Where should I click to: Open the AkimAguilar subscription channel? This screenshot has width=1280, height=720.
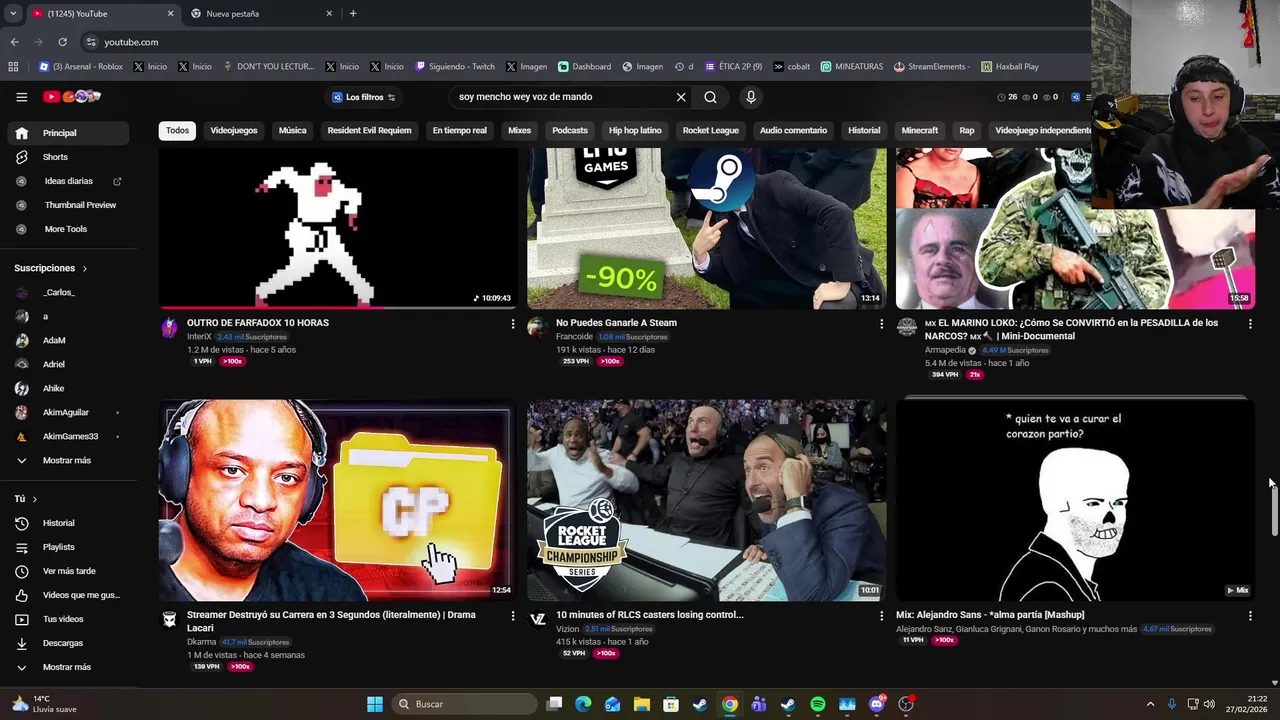pyautogui.click(x=65, y=412)
